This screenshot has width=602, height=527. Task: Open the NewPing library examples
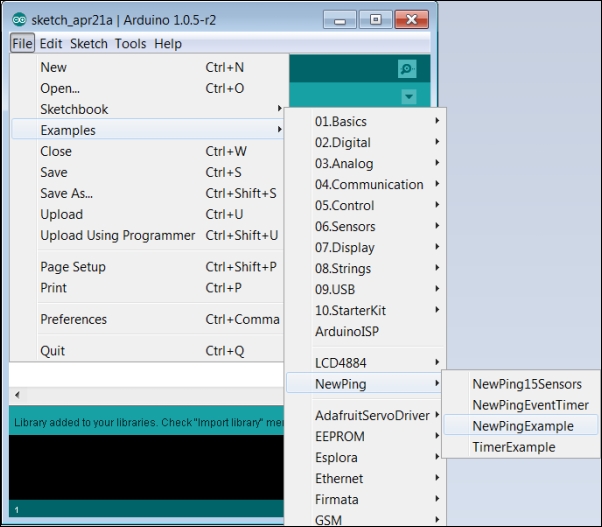click(x=364, y=384)
